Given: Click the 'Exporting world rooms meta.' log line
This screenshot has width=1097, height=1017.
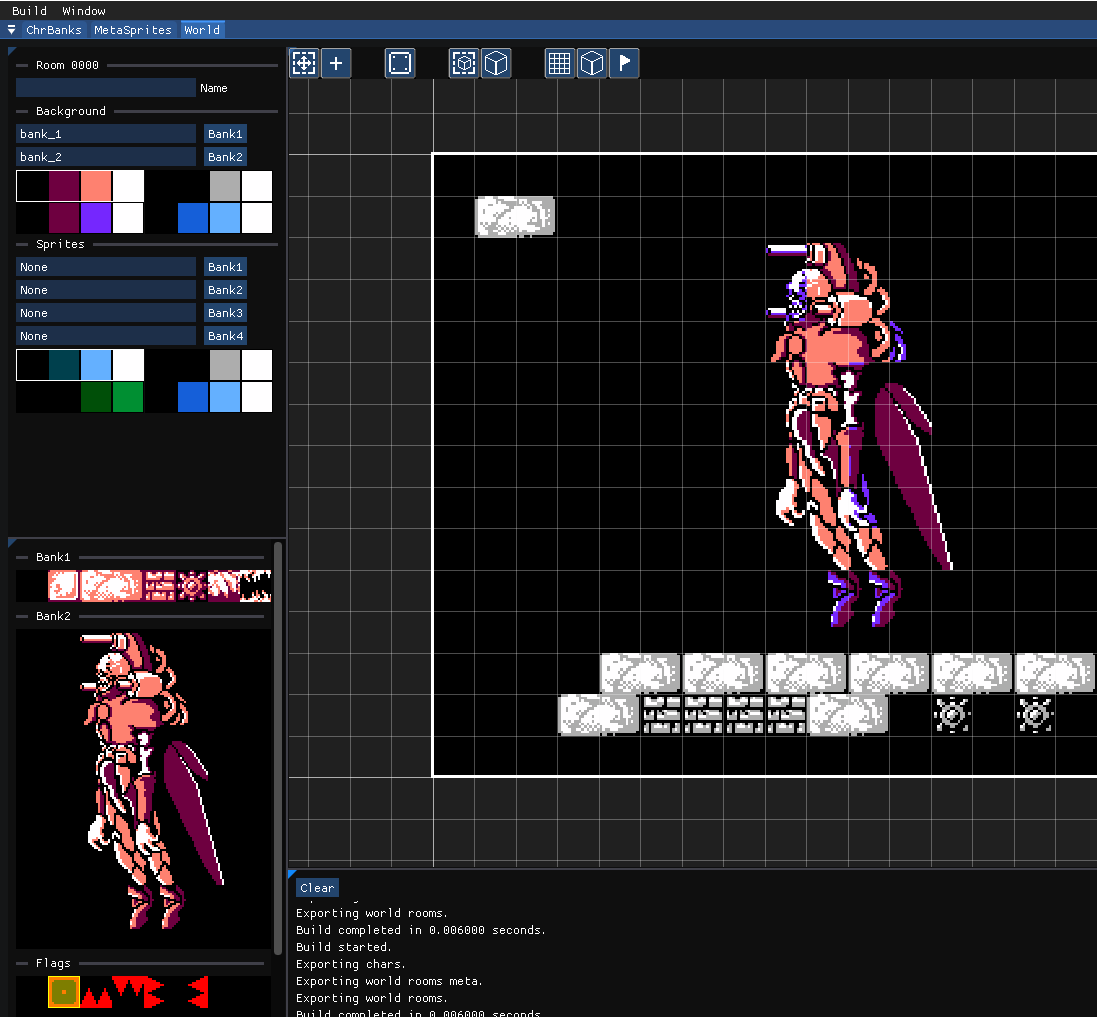Looking at the screenshot, I should 389,981.
